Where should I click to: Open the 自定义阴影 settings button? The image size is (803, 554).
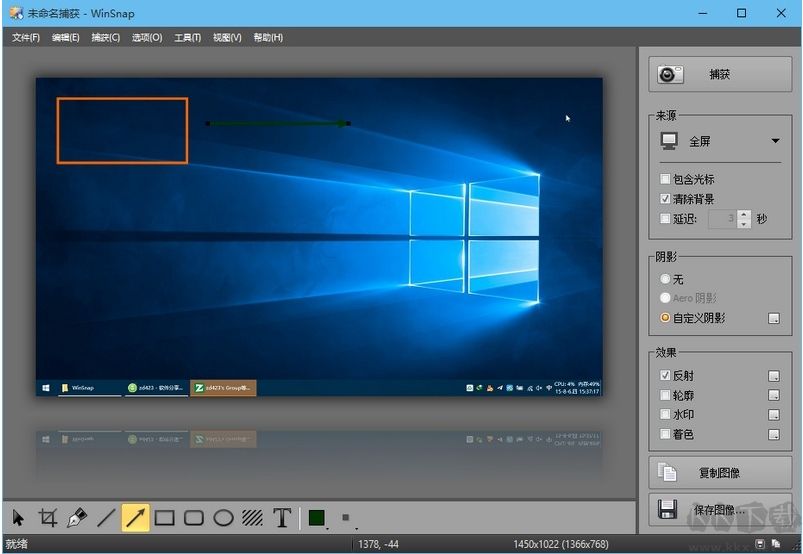point(773,319)
